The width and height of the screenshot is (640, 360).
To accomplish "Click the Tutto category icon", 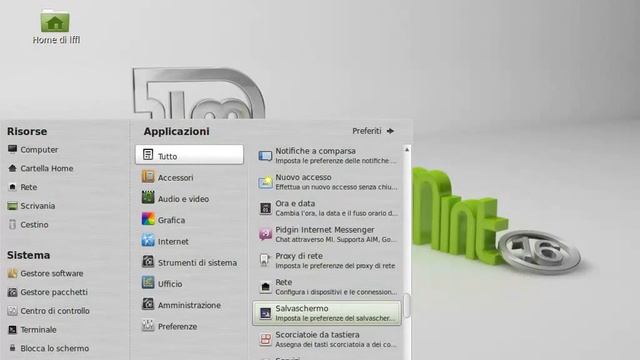I will [148, 155].
